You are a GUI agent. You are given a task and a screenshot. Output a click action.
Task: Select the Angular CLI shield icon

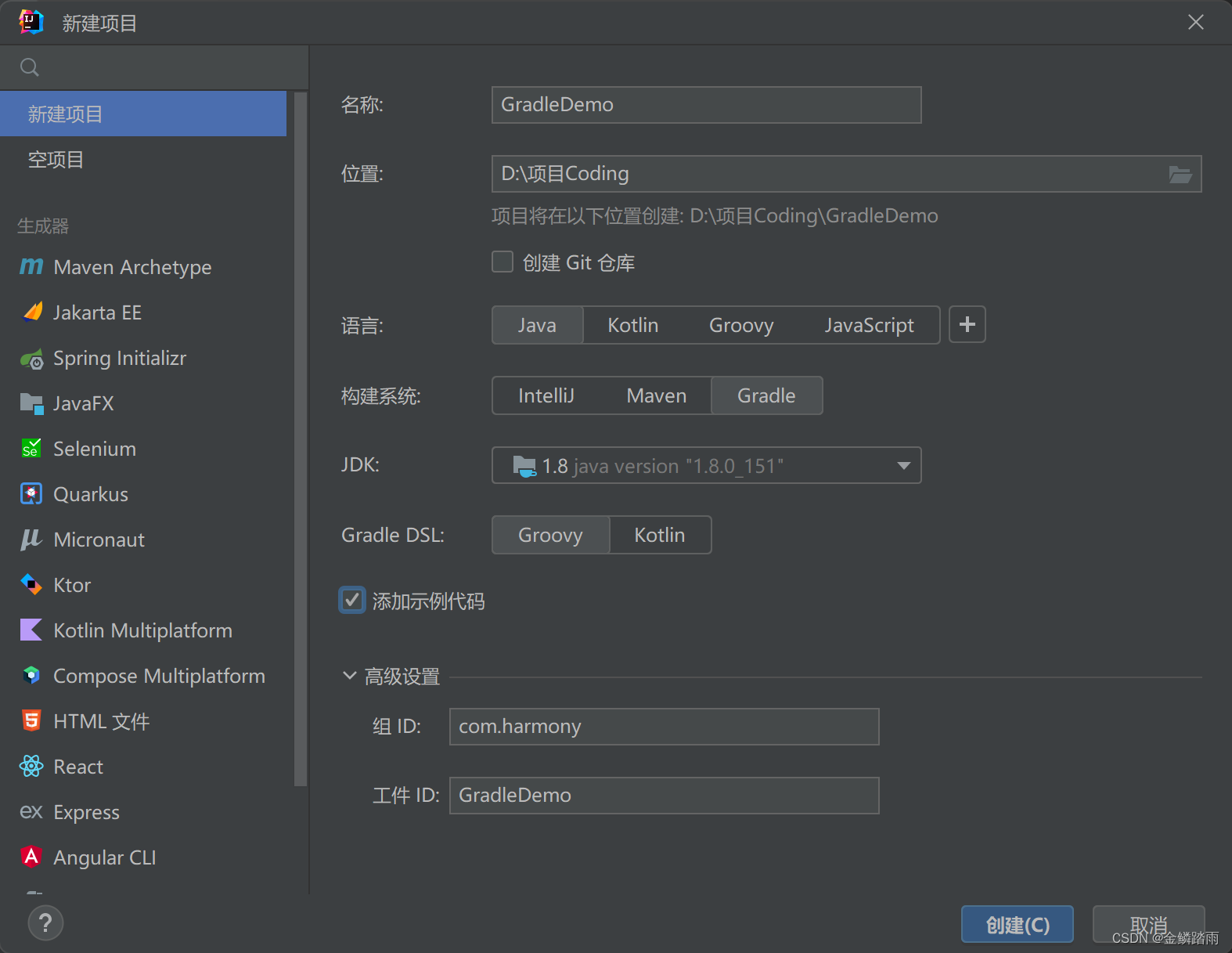coord(31,857)
